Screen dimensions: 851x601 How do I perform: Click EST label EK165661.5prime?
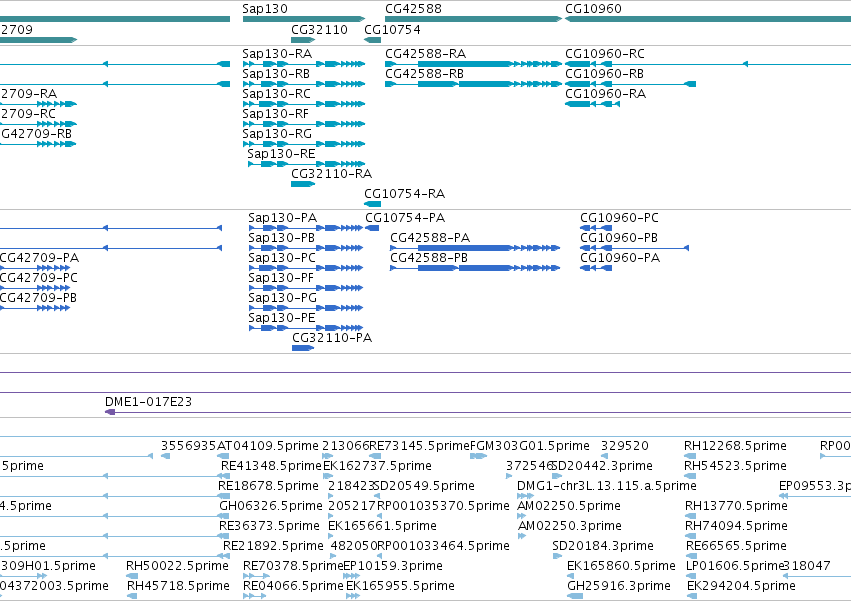(383, 527)
